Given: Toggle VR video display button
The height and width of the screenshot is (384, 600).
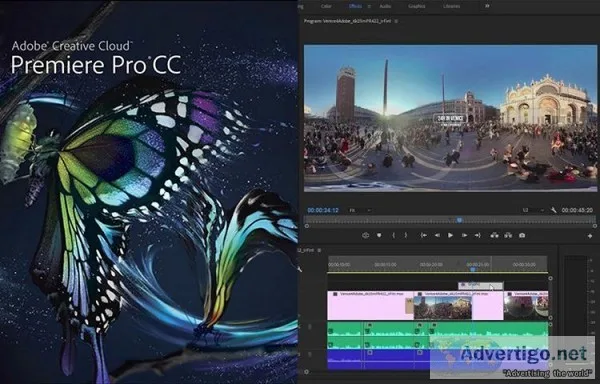Looking at the screenshot, I should 365,236.
